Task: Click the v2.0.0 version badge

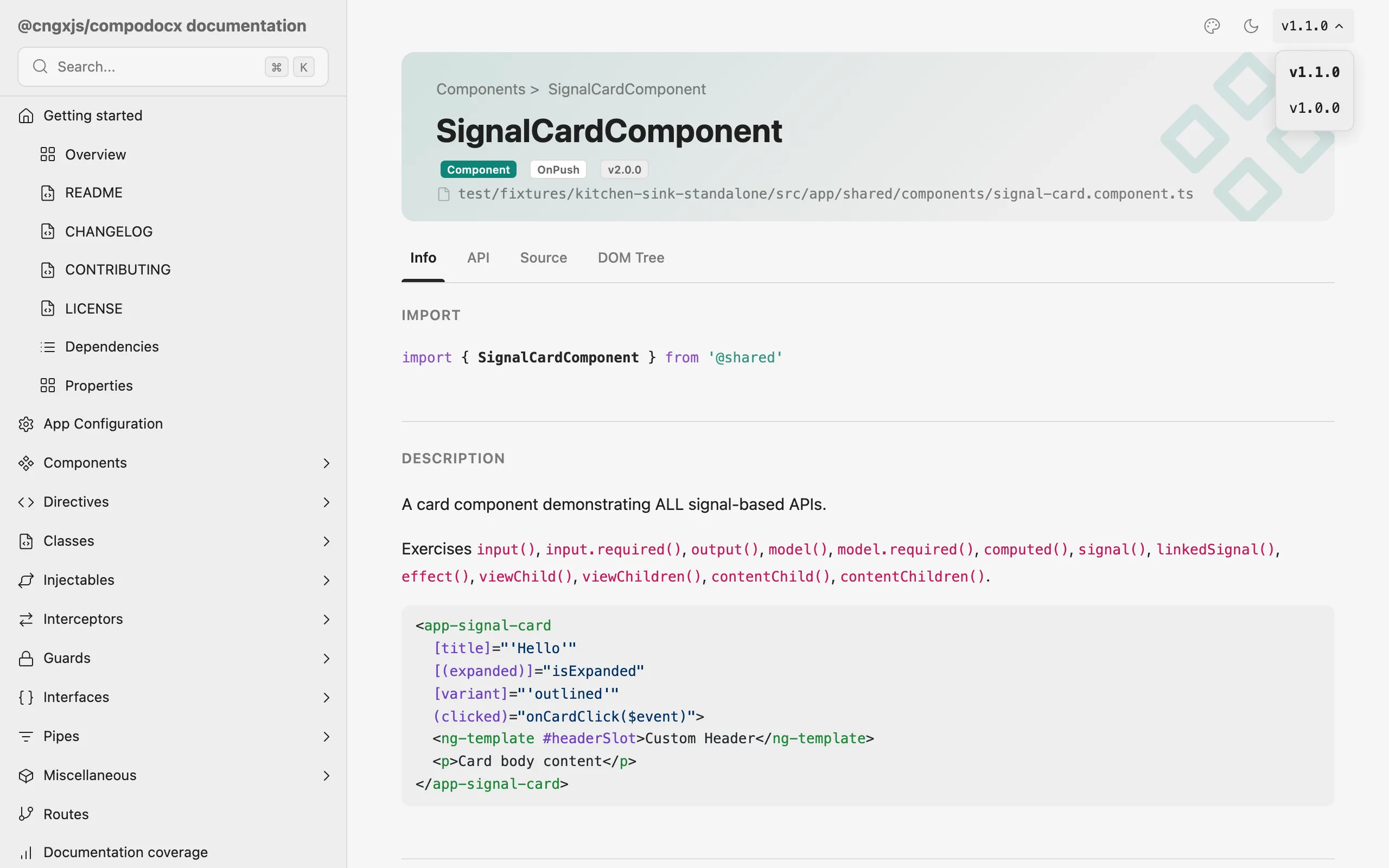Action: tap(625, 169)
